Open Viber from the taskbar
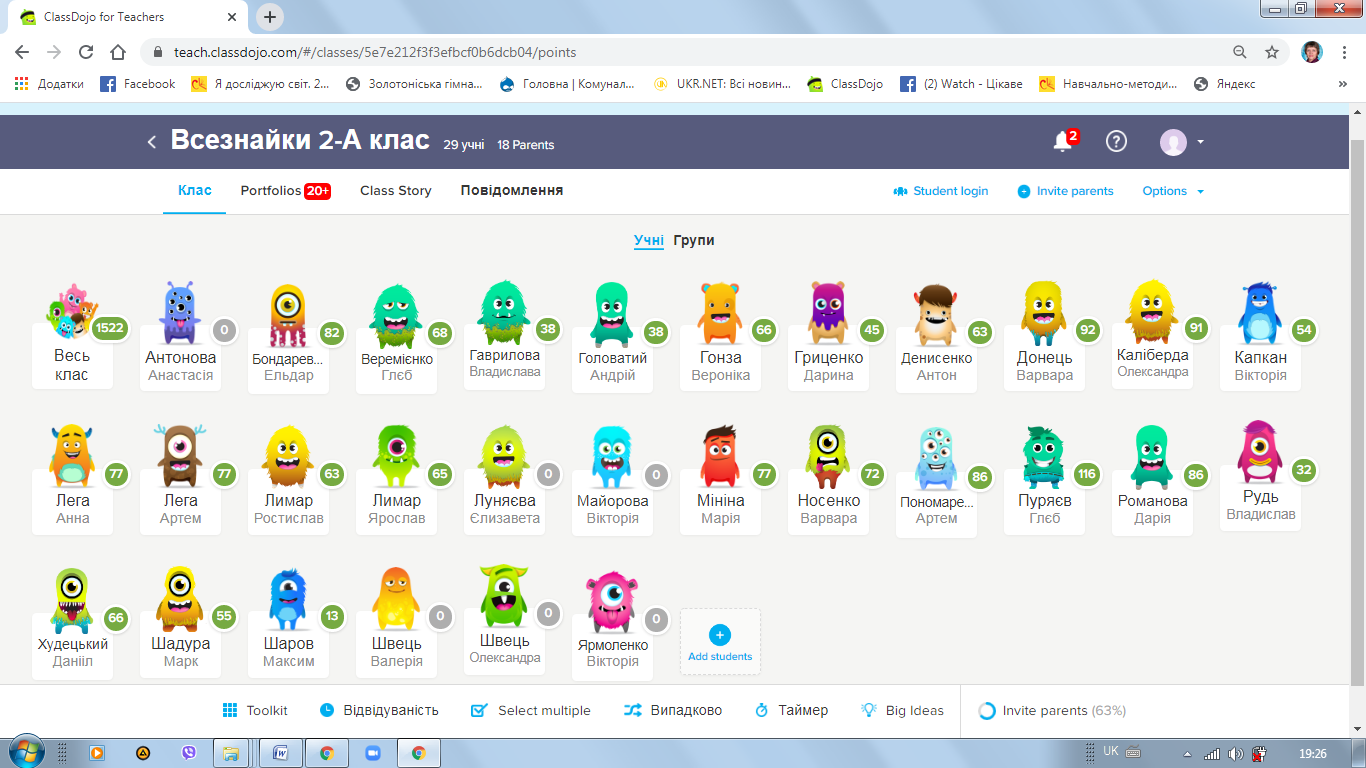This screenshot has width=1366, height=768. [x=189, y=753]
